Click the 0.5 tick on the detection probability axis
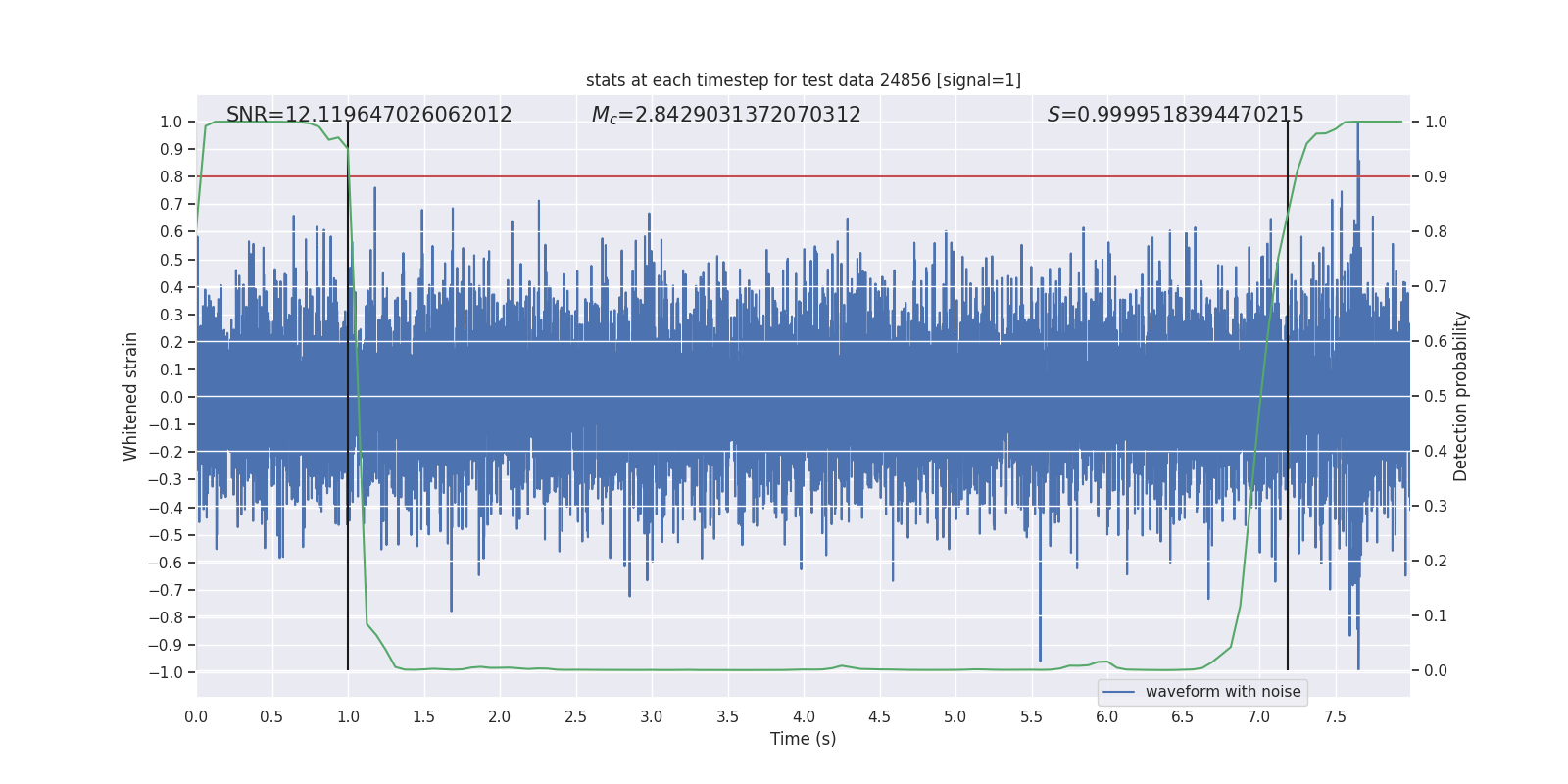The image size is (1568, 784). (x=1436, y=397)
